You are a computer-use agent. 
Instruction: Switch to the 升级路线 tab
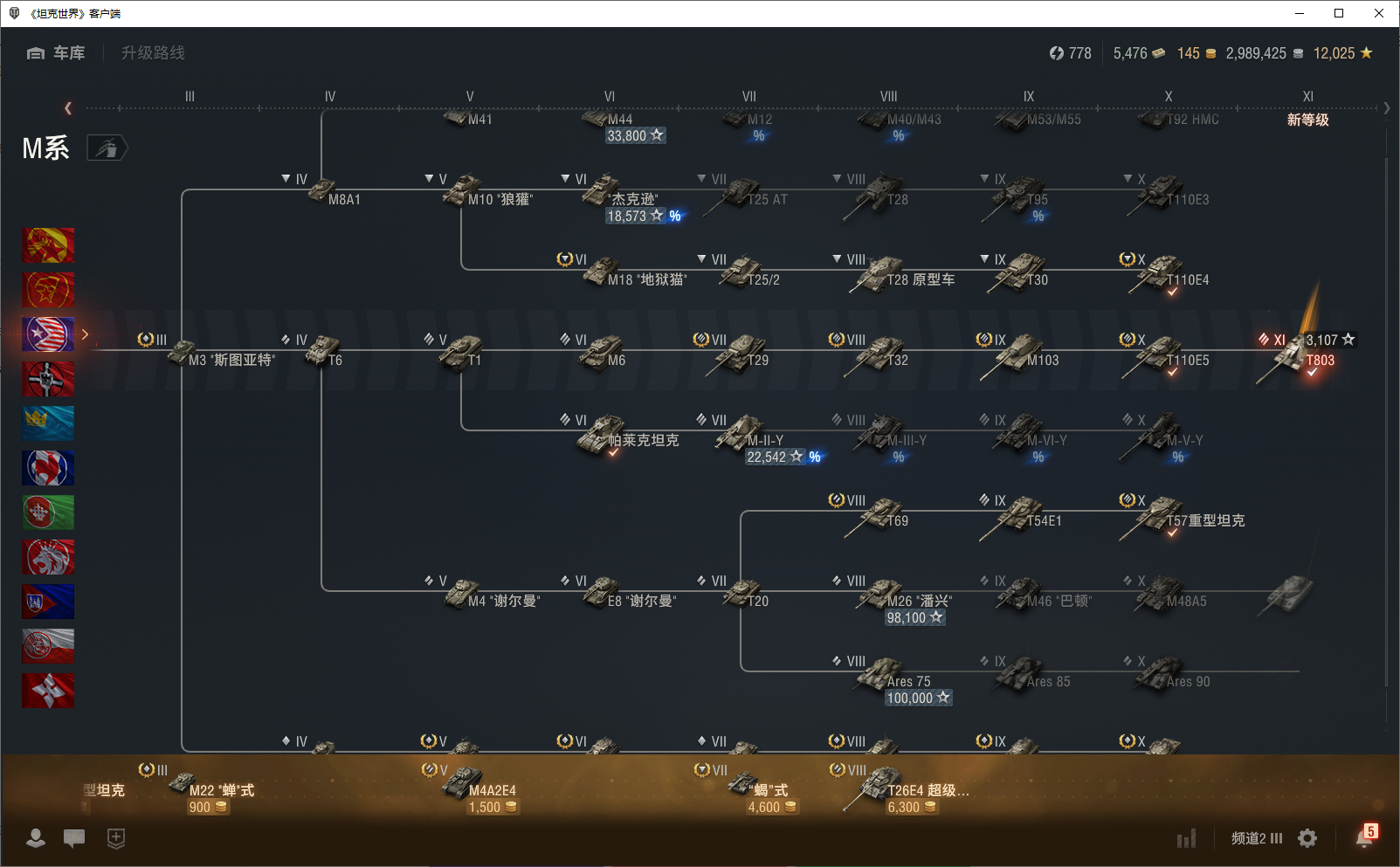[x=153, y=53]
